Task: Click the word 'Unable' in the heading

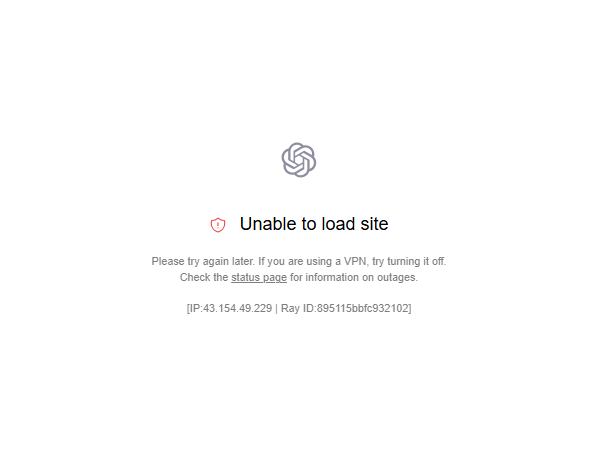Action: tap(268, 224)
